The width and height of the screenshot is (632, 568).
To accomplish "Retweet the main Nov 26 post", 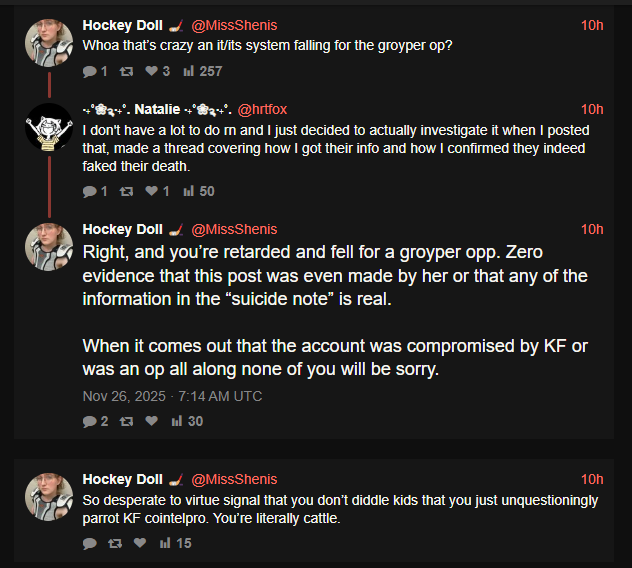I will point(127,421).
